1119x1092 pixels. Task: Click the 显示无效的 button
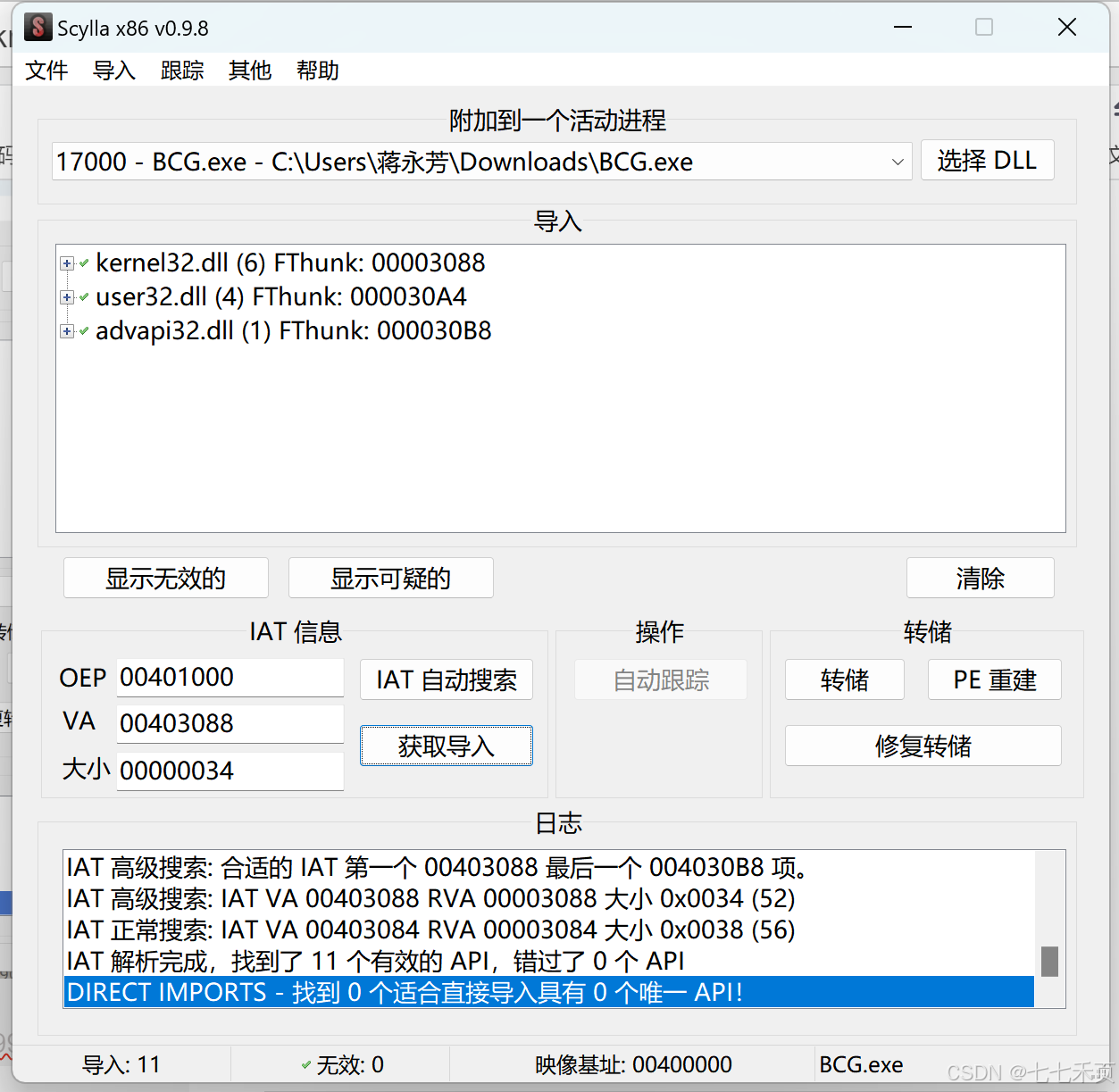click(166, 578)
